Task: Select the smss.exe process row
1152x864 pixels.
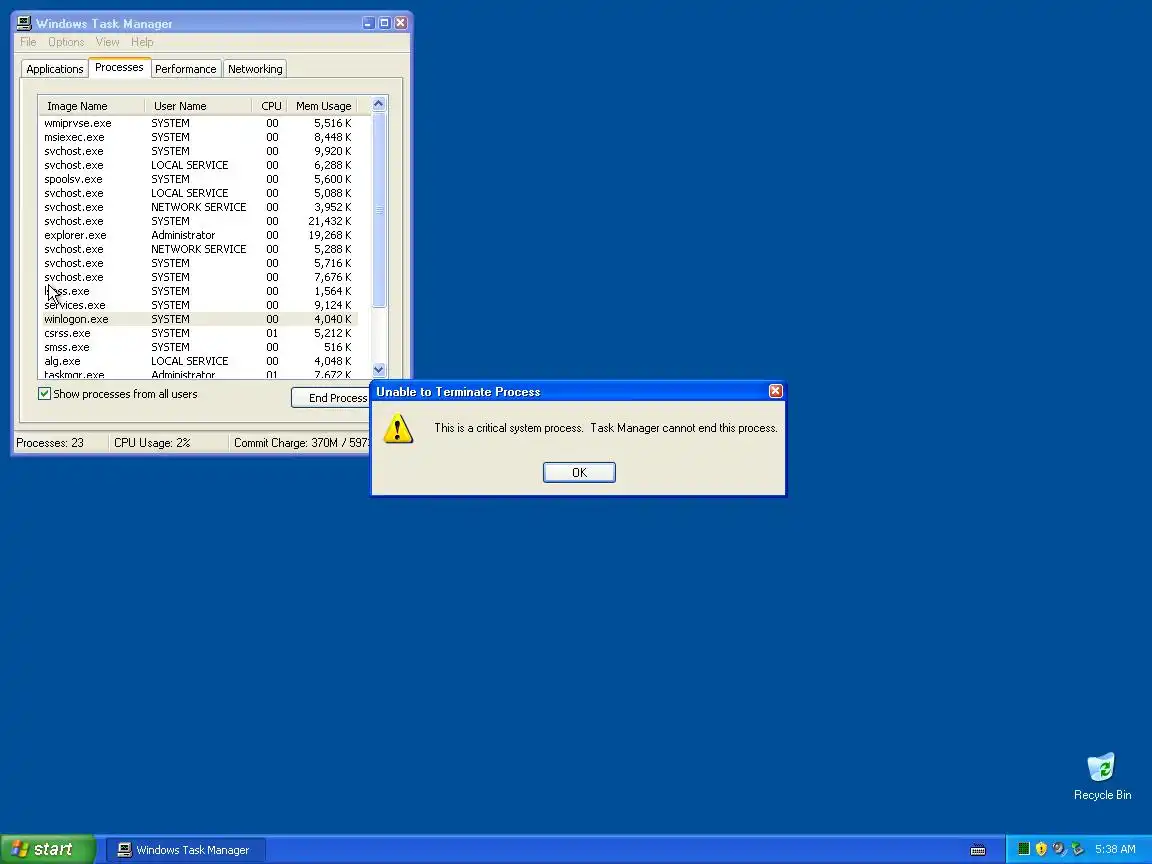Action: coord(198,347)
